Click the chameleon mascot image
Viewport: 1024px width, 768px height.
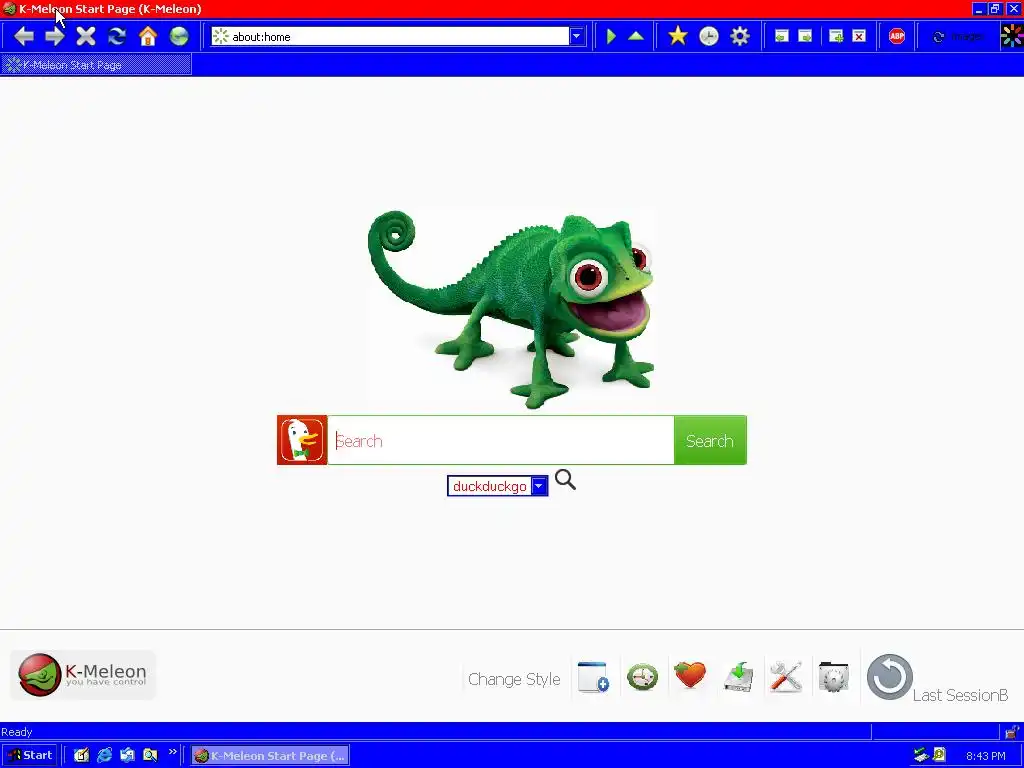pos(511,309)
